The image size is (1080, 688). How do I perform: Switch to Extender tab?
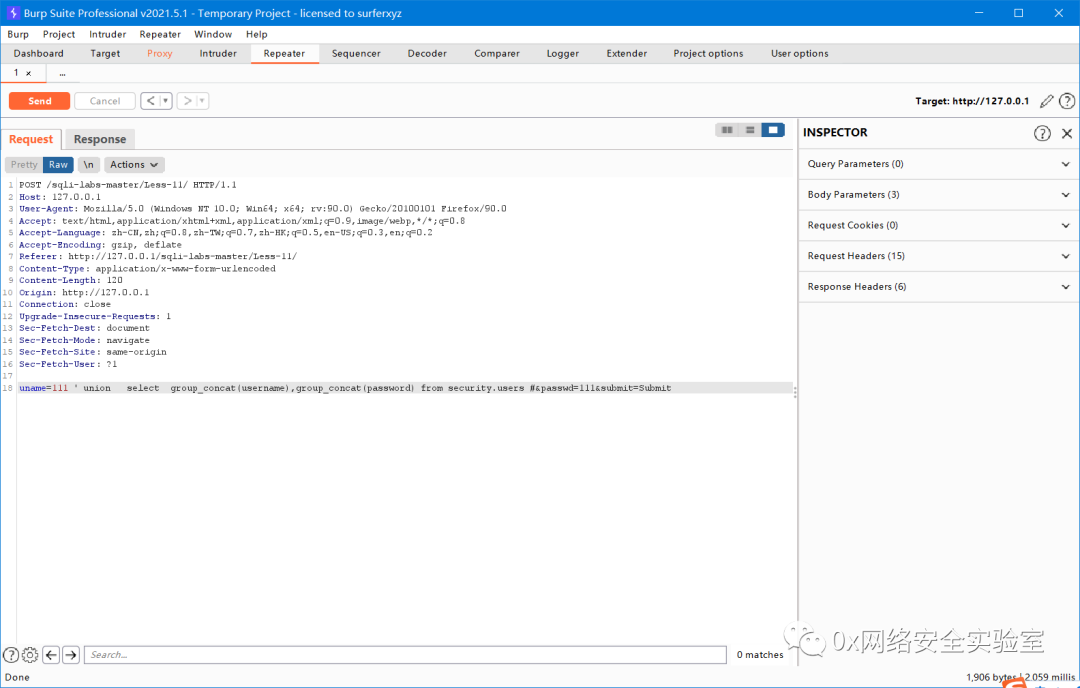(x=627, y=54)
